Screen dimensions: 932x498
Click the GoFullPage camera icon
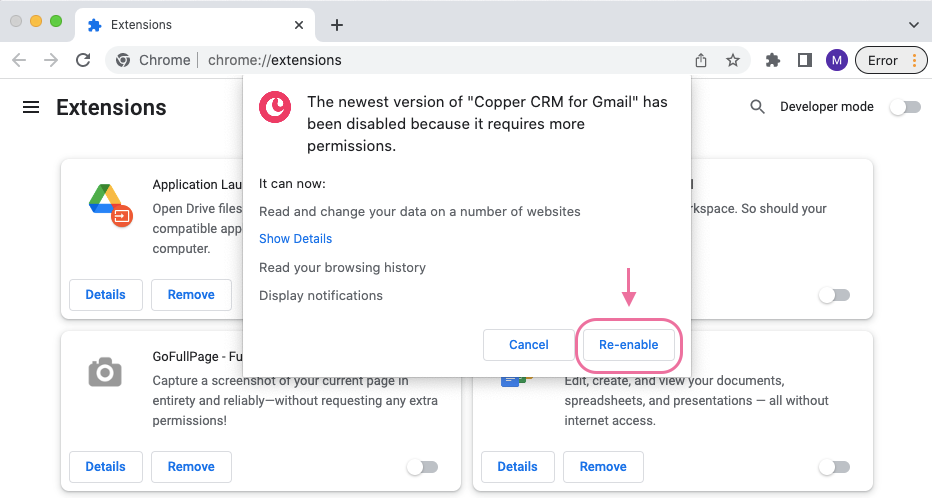click(x=105, y=373)
